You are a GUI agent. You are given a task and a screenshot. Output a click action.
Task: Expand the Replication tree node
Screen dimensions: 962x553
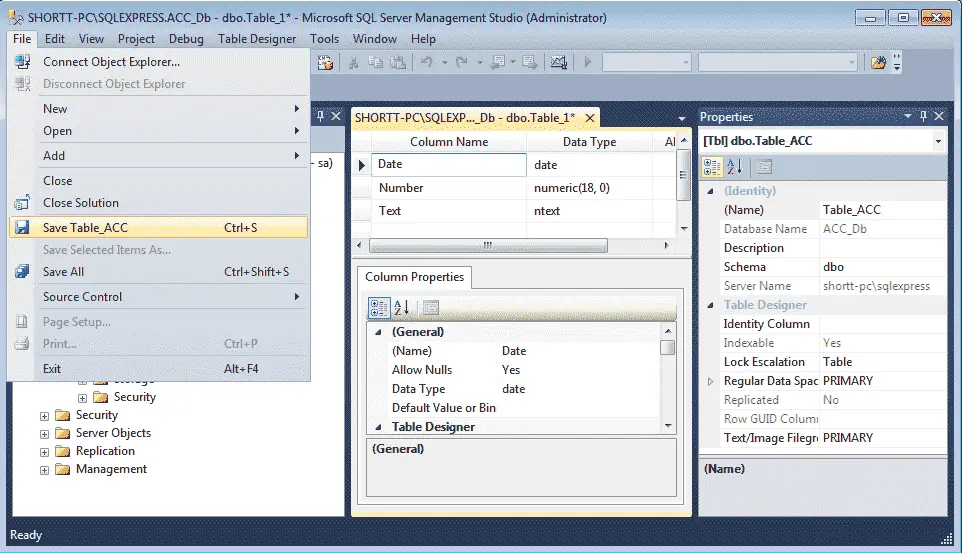click(x=44, y=452)
